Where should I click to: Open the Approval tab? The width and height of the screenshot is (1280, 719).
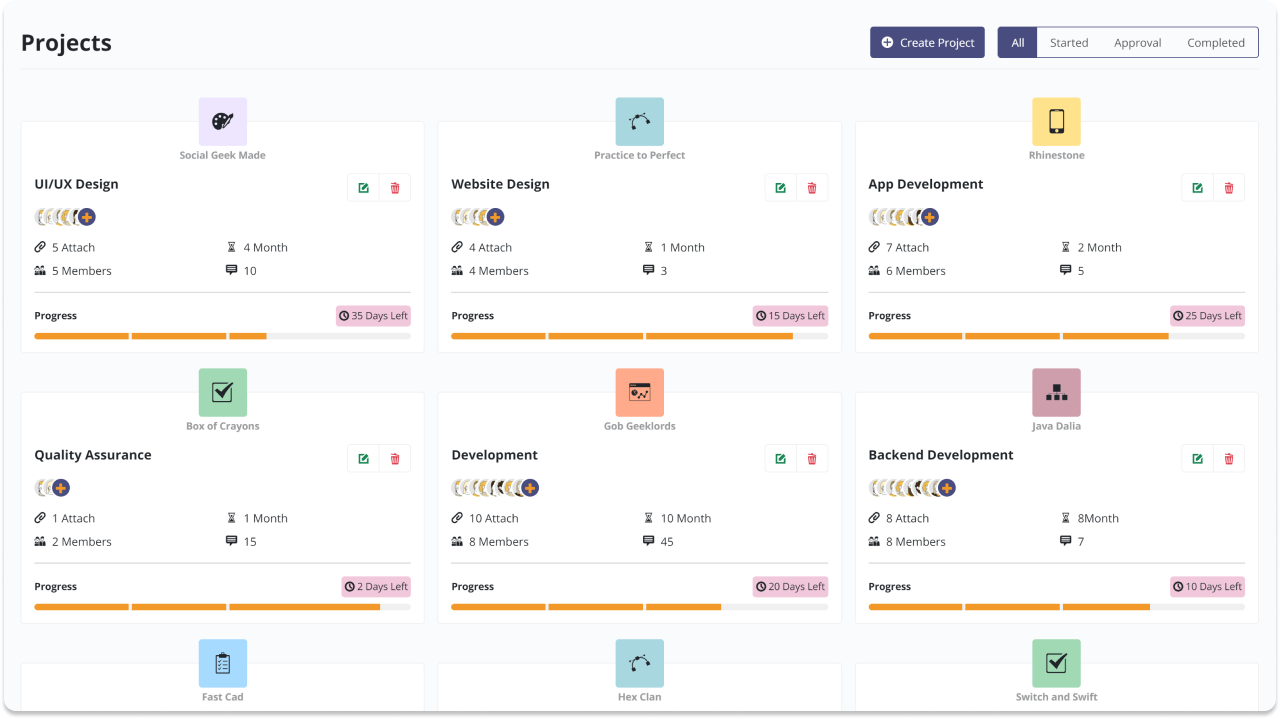[1137, 42]
